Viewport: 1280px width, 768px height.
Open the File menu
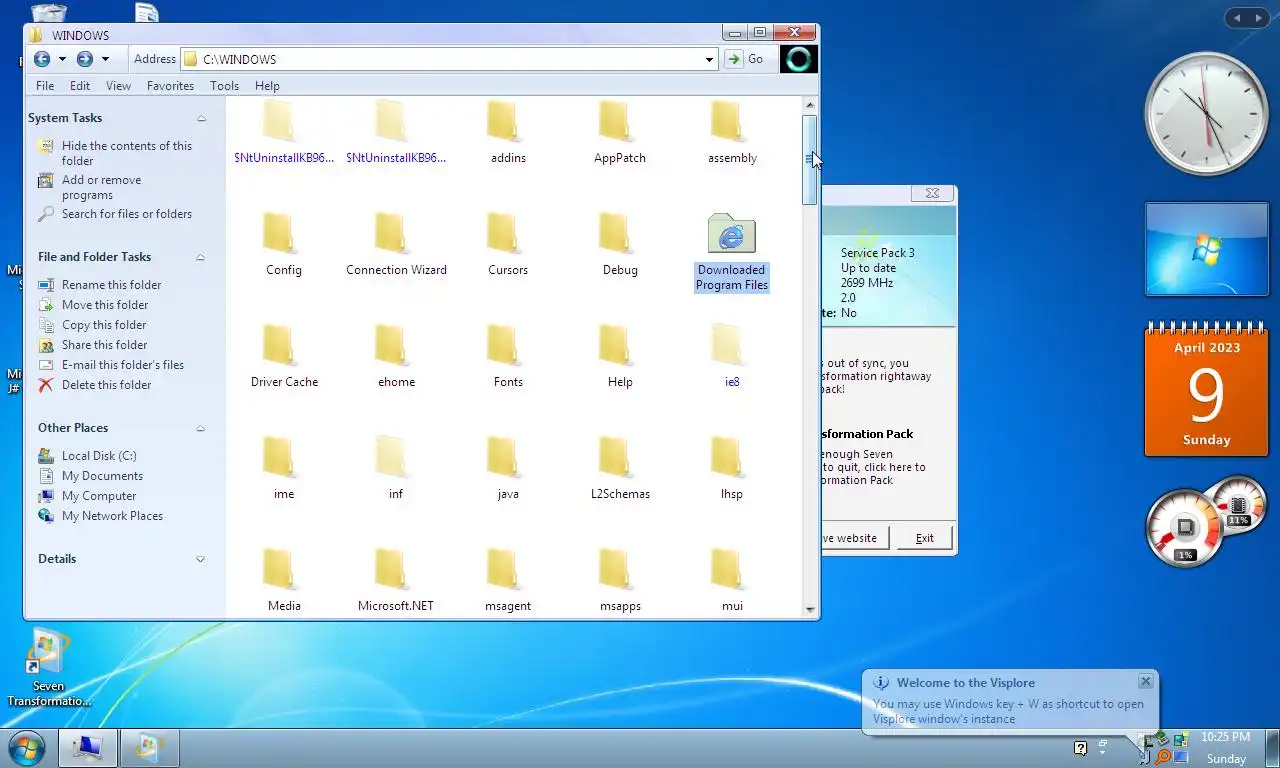[x=45, y=86]
